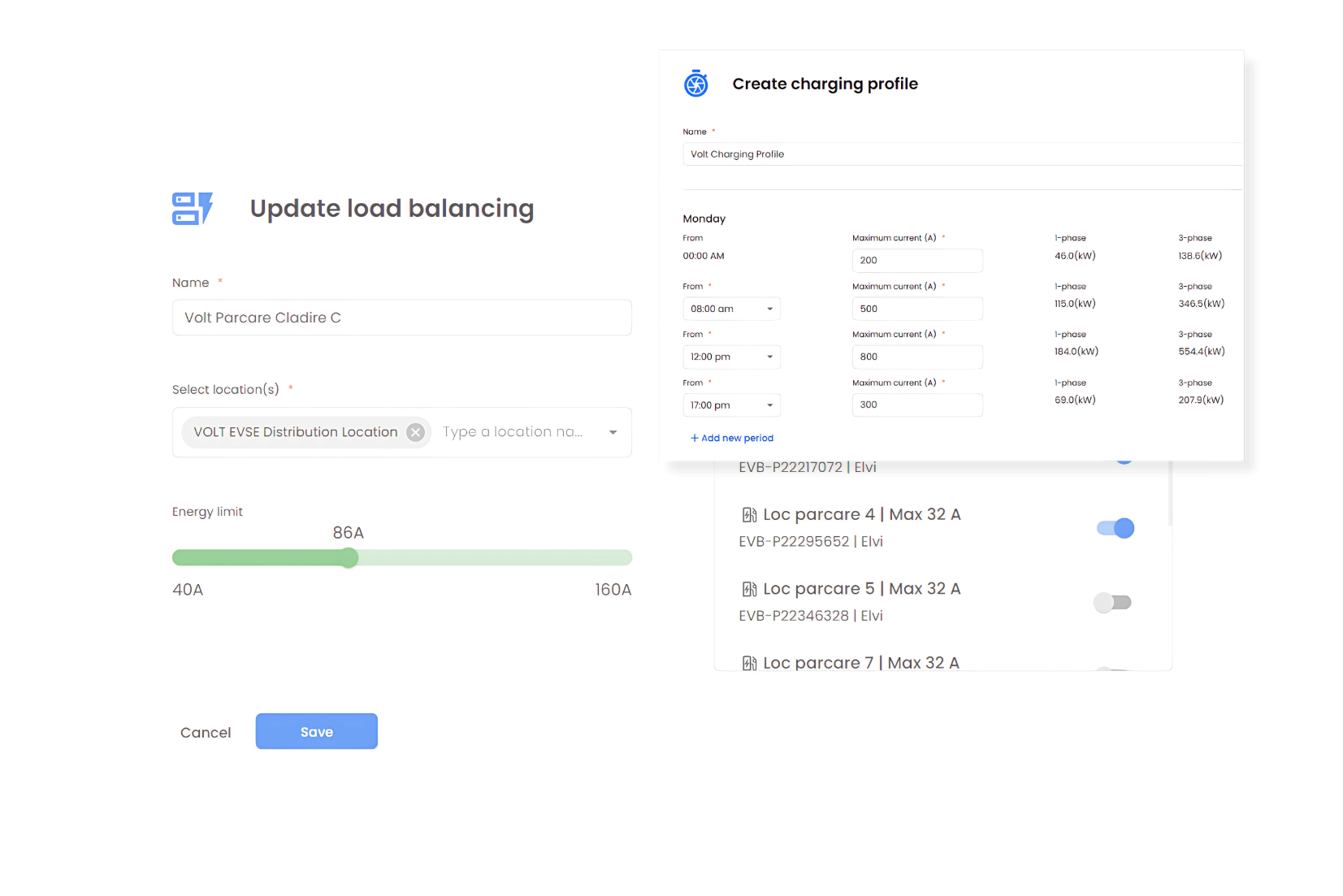The height and width of the screenshot is (896, 1343).
Task: Disable the Loc parcare 4 toggle
Action: pyautogui.click(x=1116, y=528)
